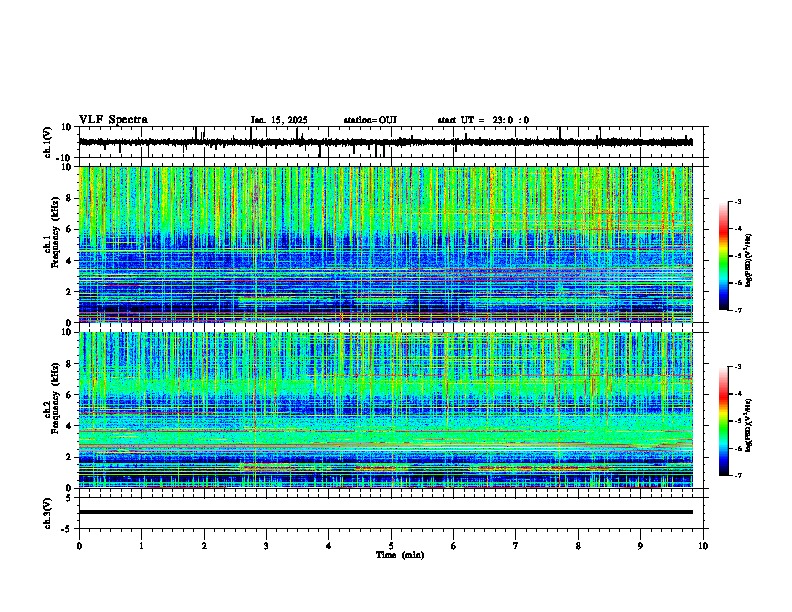Click the ch.1 spectrogram color bar
Image resolution: width=792 pixels, height=612 pixels.
[723, 256]
